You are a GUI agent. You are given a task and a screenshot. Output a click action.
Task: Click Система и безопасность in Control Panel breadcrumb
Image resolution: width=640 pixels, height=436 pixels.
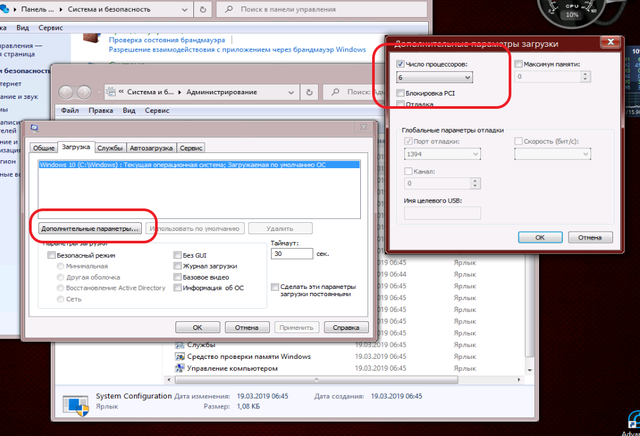coord(109,9)
